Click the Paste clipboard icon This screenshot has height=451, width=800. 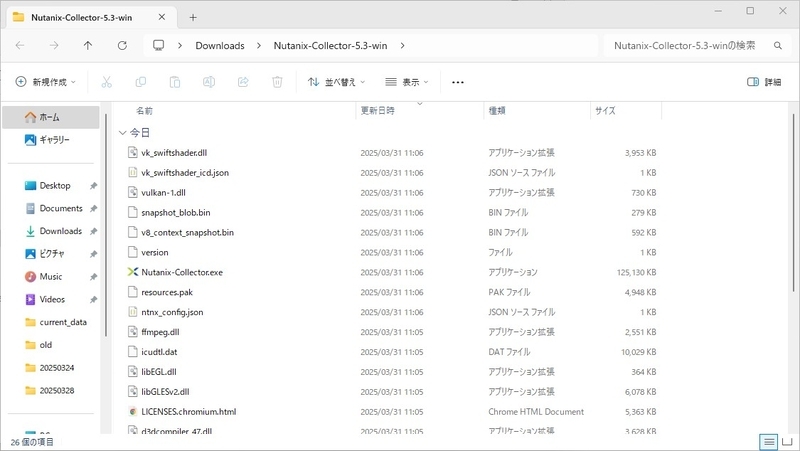pos(174,82)
